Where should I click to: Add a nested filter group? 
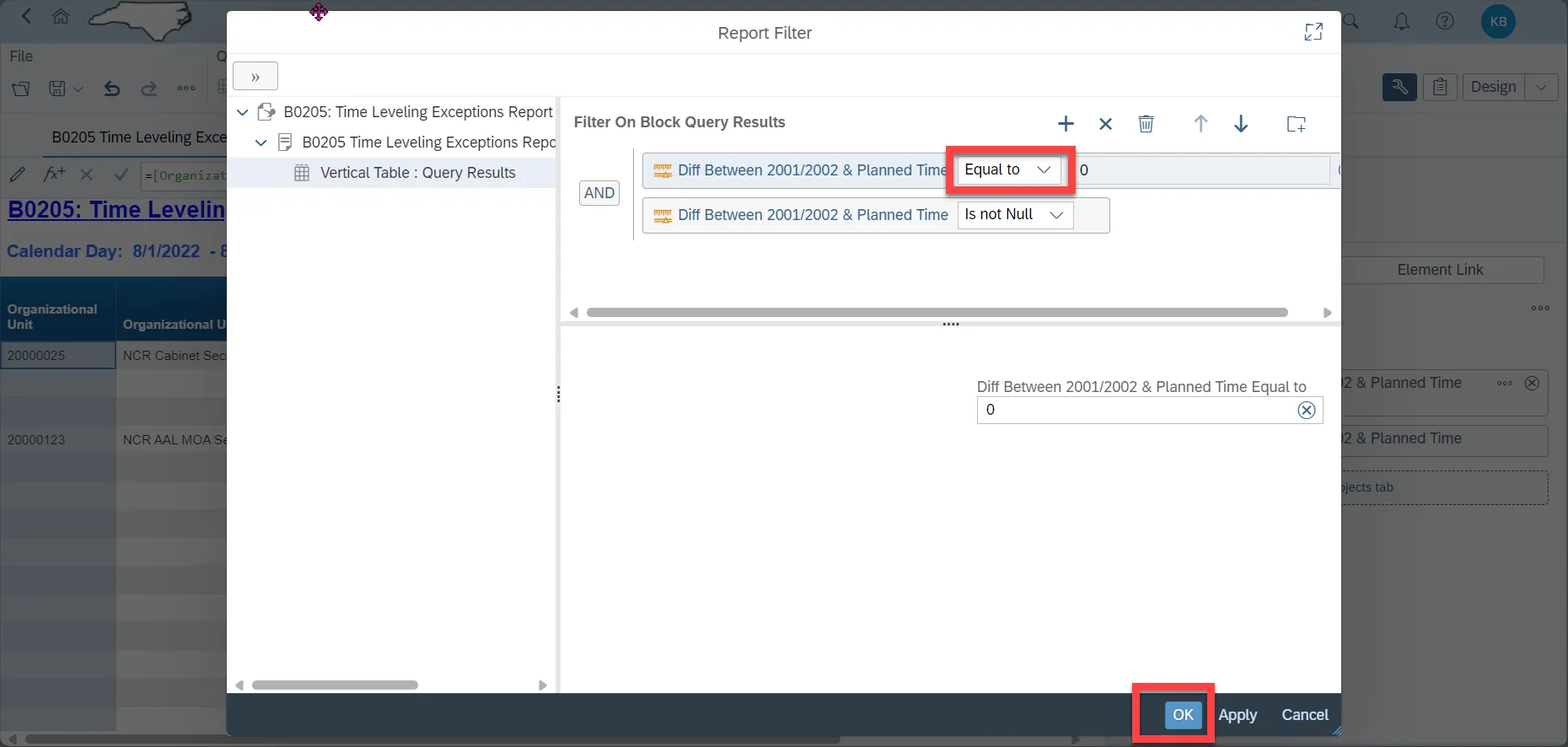pos(1296,124)
